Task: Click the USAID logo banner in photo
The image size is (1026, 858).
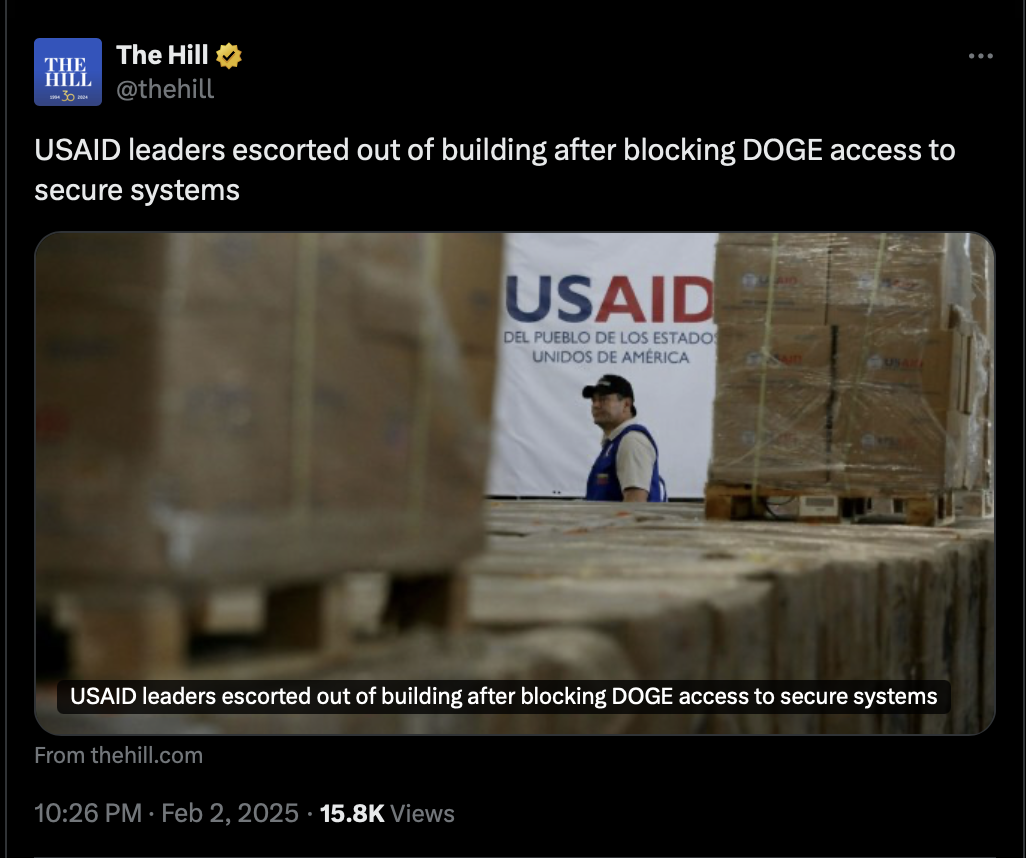Action: [x=609, y=300]
